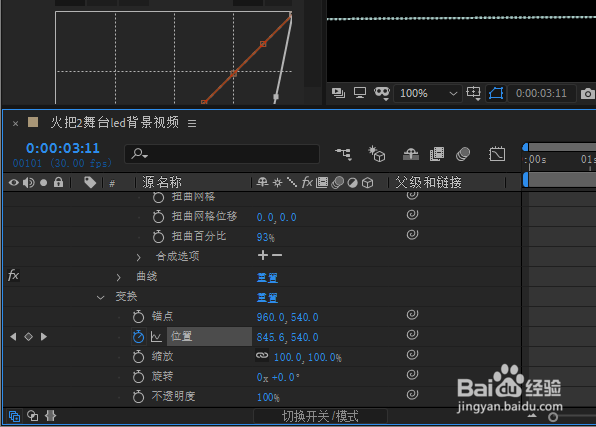Click the 扭曲百分比 value 93%

pyautogui.click(x=266, y=237)
